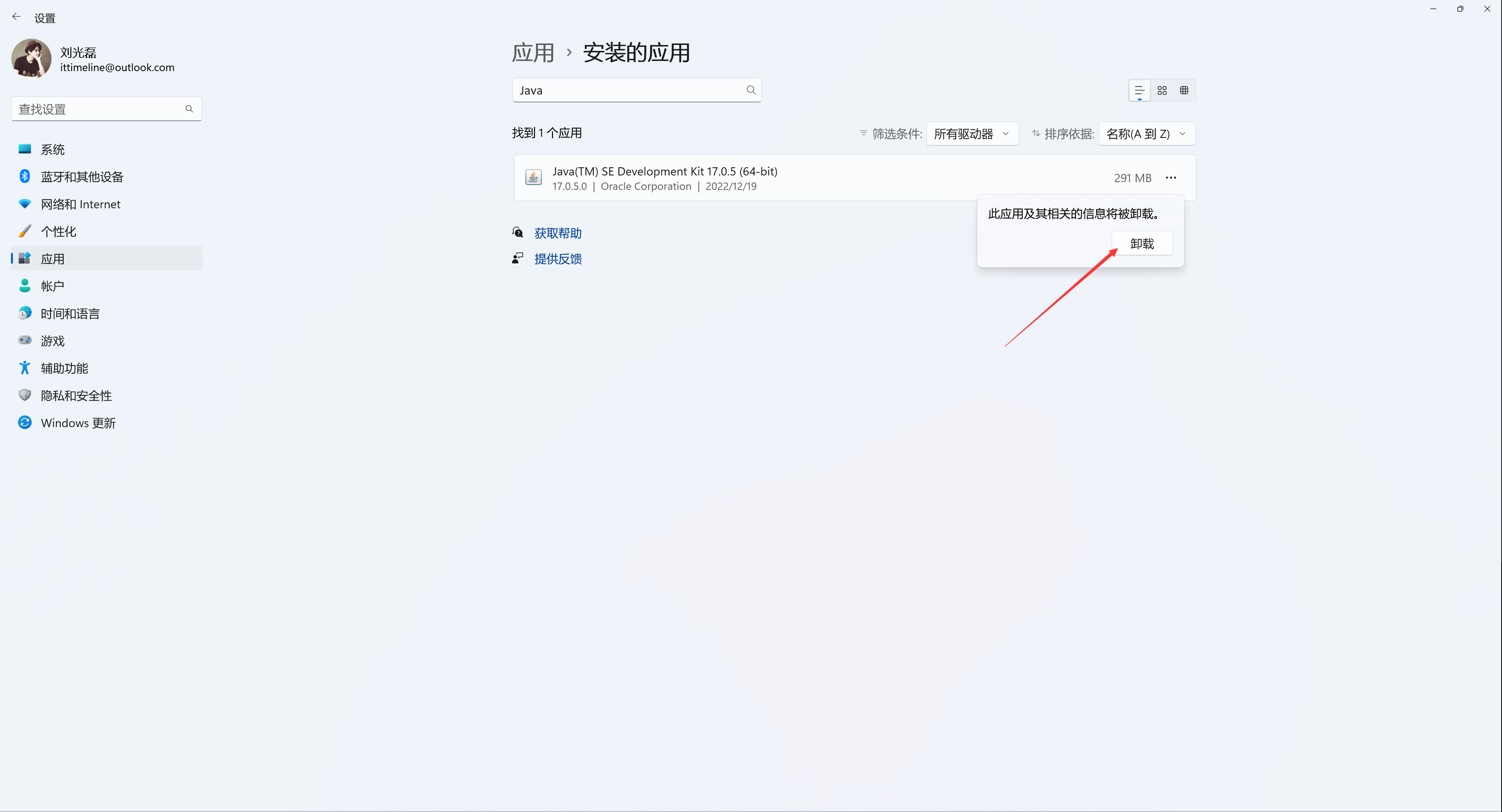Viewport: 1502px width, 812px height.
Task: Click the 找到 1 个应用 result count
Action: (x=547, y=133)
